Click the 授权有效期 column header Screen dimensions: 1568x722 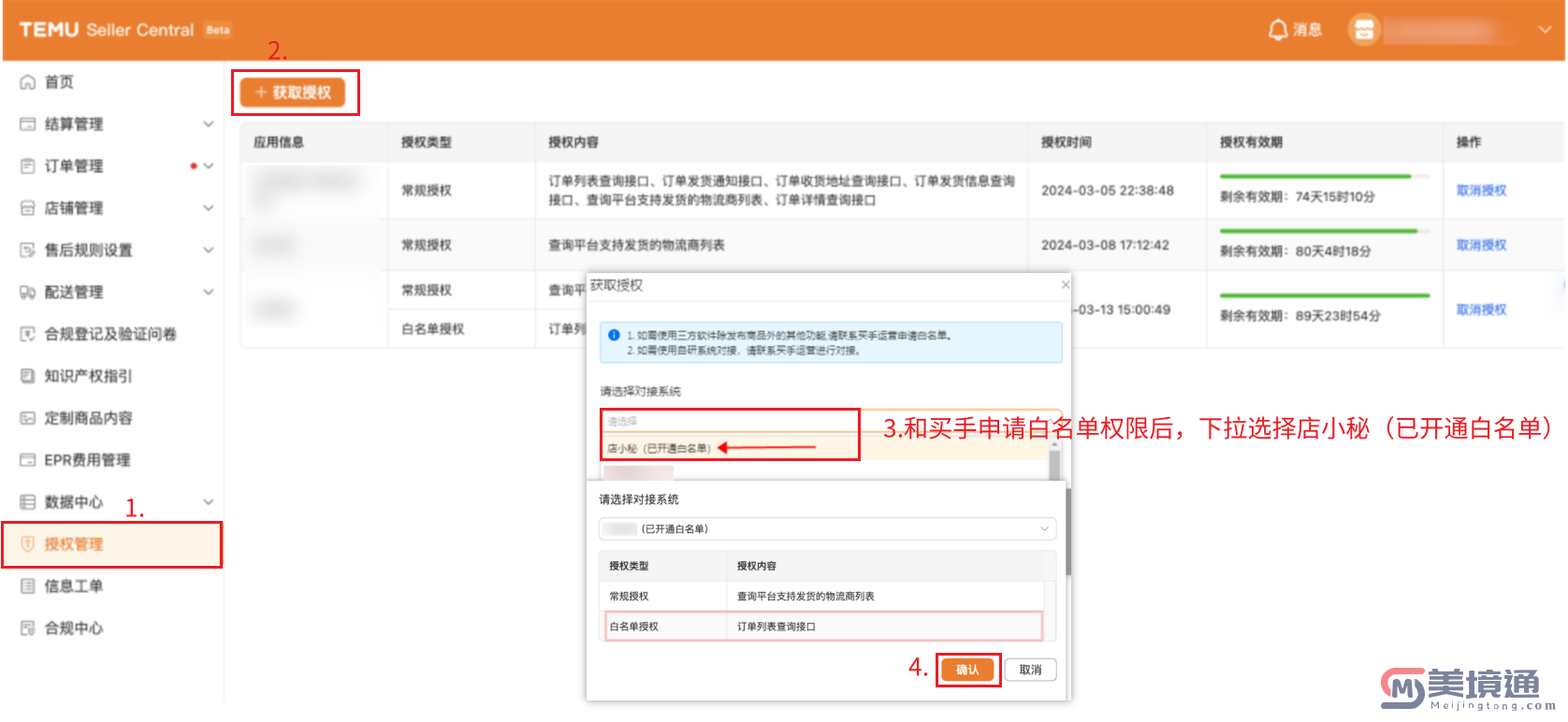(1251, 142)
